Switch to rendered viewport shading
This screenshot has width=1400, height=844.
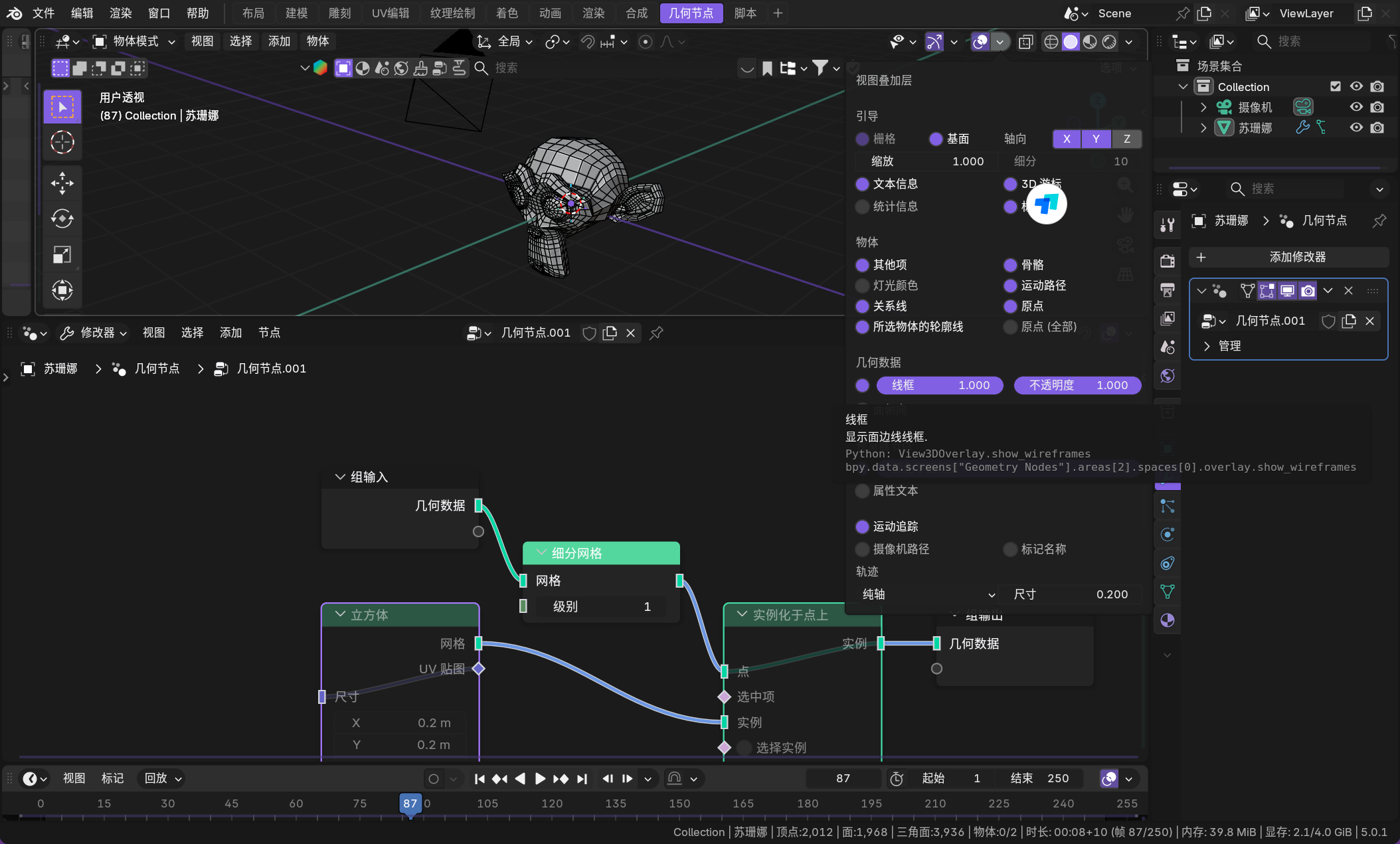pos(1109,42)
